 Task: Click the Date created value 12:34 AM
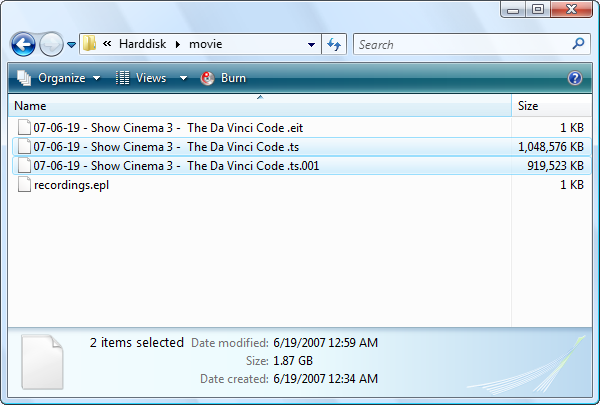point(325,379)
